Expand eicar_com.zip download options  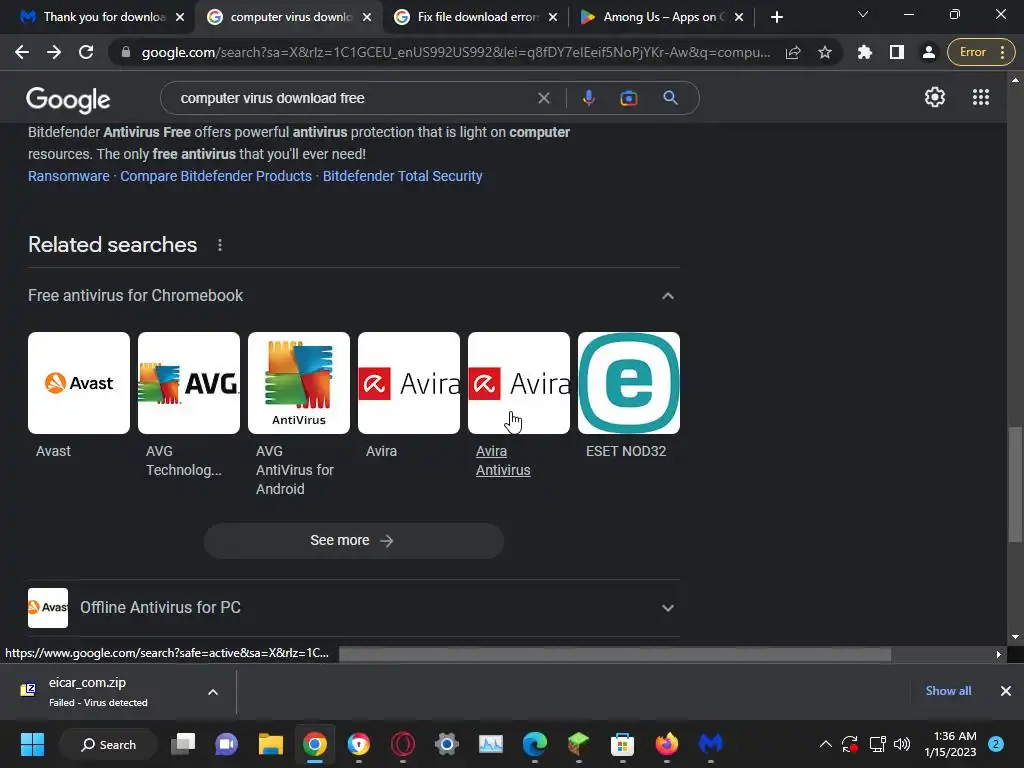click(x=213, y=692)
